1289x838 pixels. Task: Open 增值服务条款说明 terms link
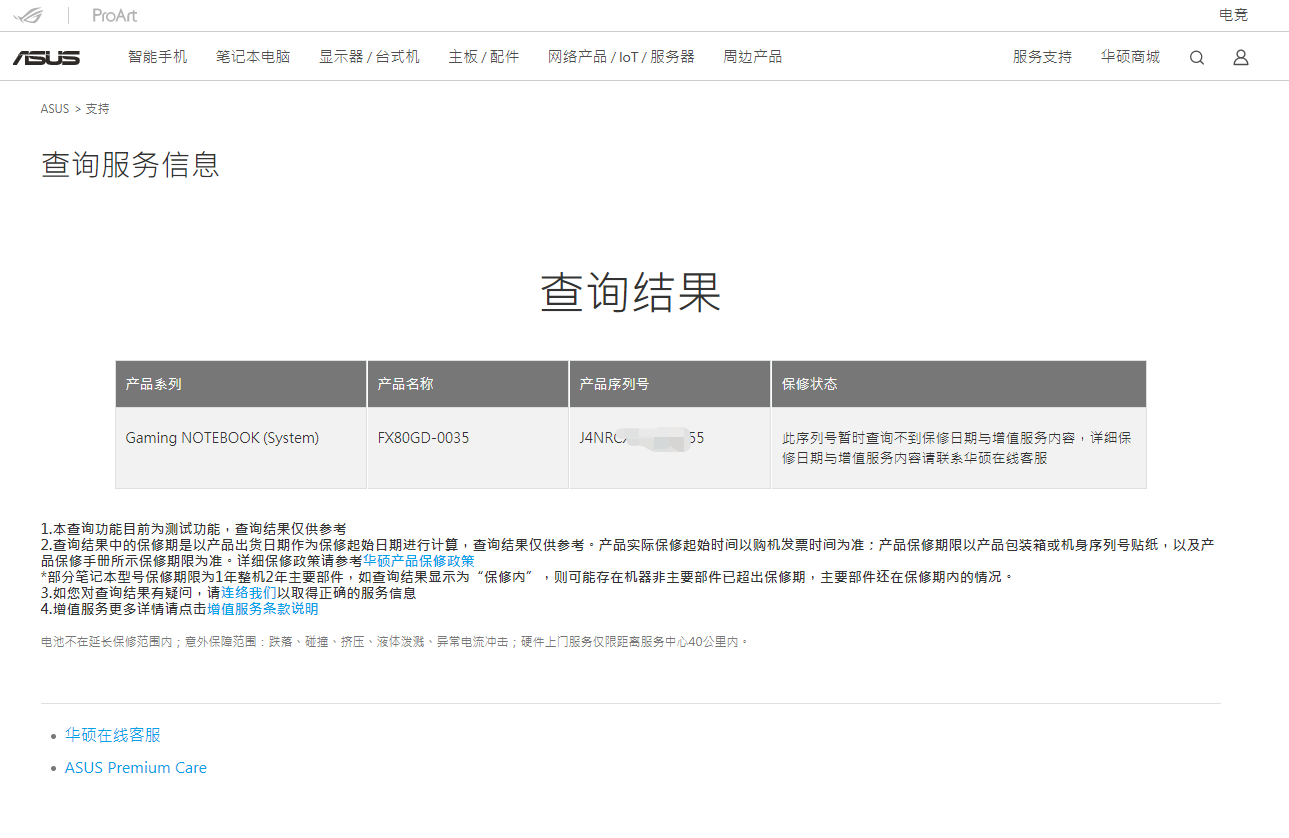[263, 609]
